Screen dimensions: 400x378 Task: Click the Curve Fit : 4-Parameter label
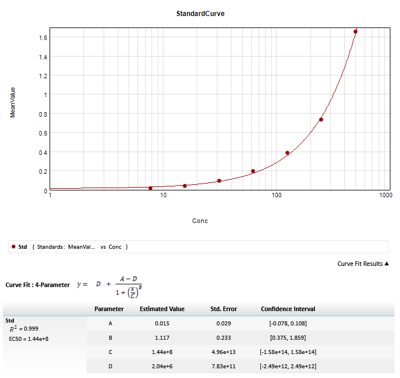[x=38, y=285]
